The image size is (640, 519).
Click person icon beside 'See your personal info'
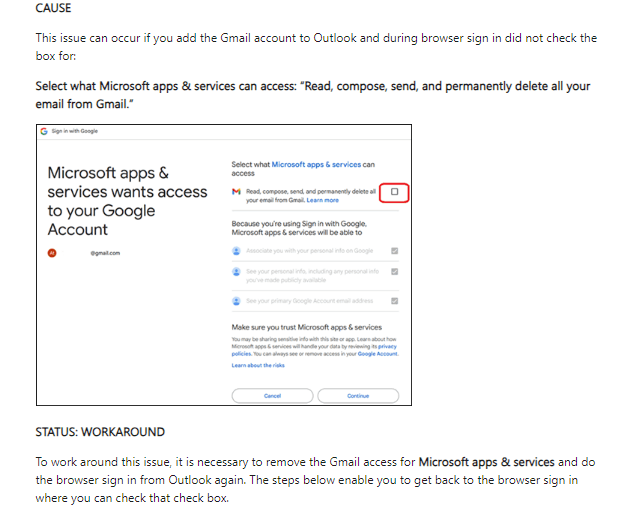click(x=236, y=271)
